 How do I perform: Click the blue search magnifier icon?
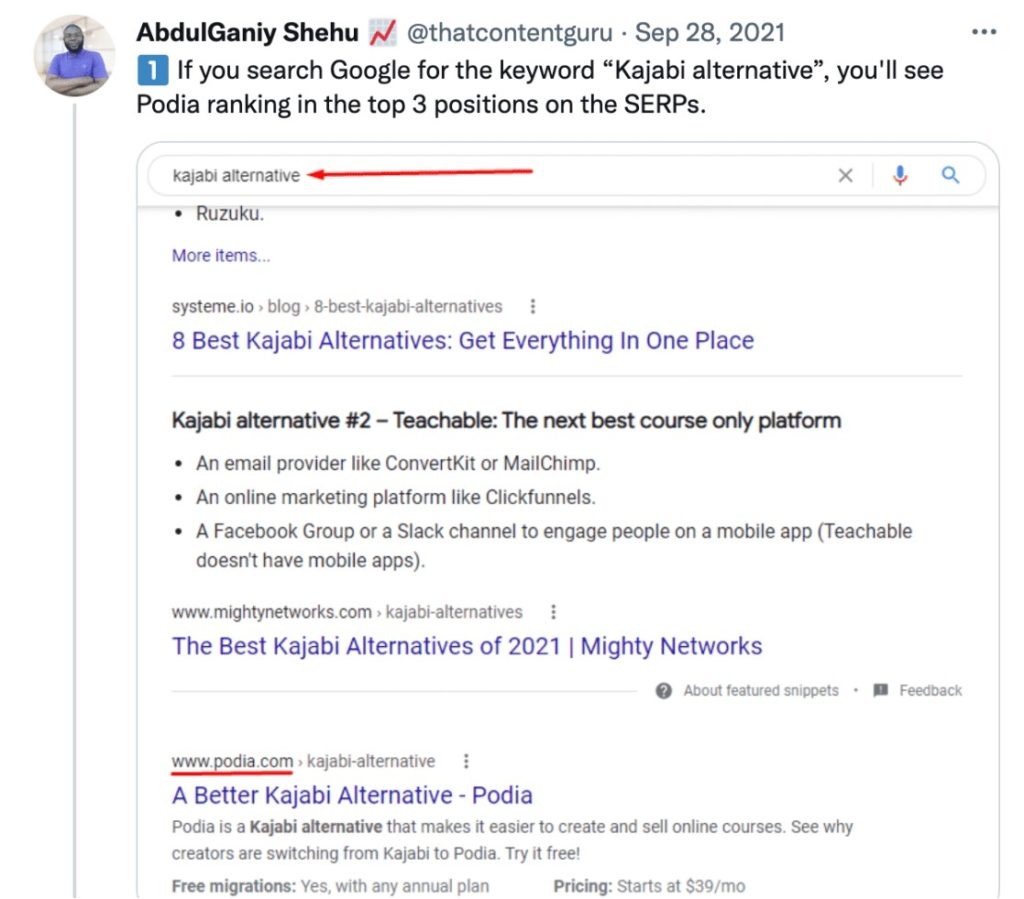click(950, 176)
